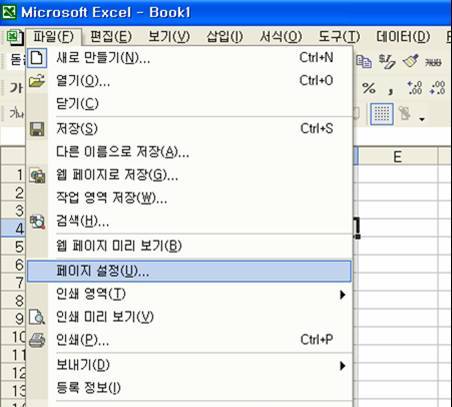Click the icon left of the format painter

[387, 62]
